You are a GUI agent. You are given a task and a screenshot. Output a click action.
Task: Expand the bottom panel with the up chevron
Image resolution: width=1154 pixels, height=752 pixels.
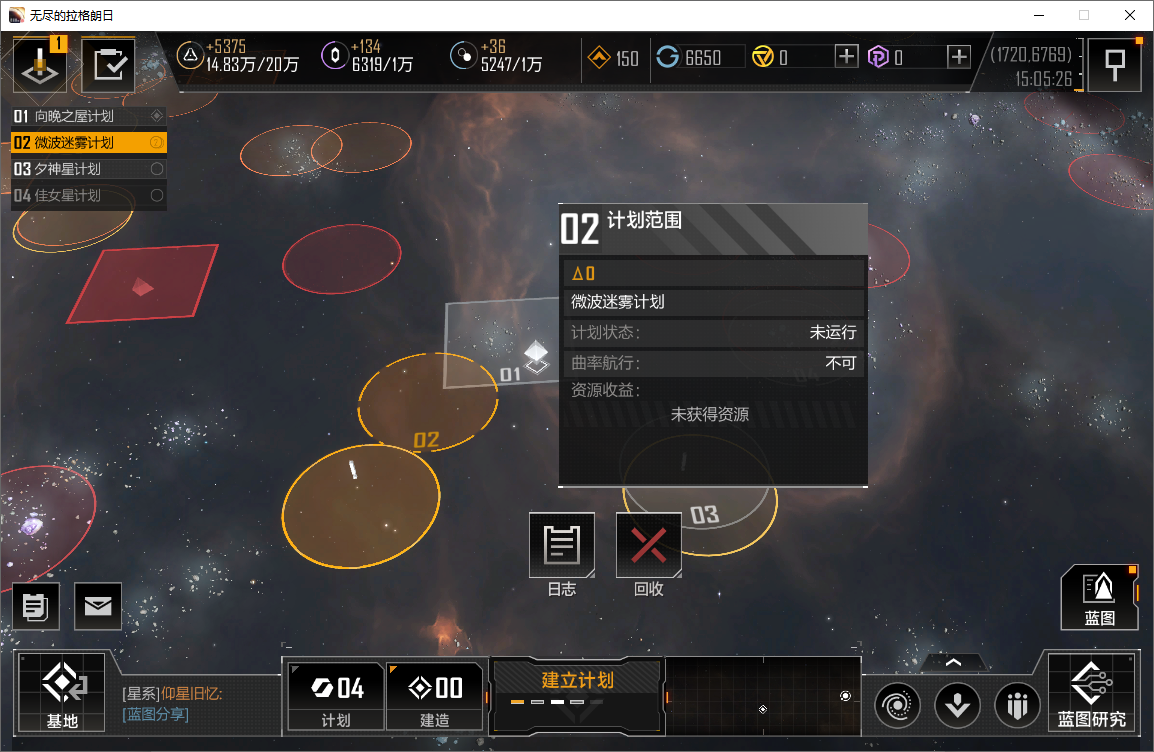[953, 662]
